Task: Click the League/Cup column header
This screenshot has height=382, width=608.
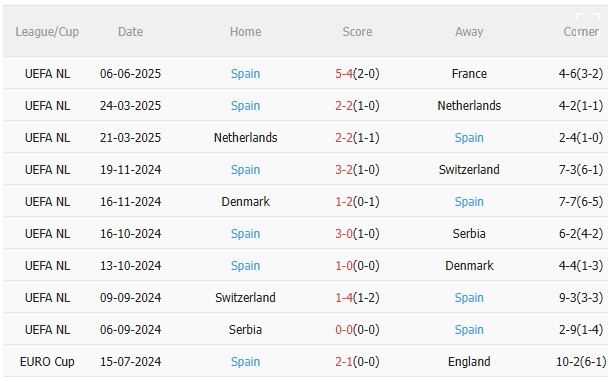Action: pos(47,32)
